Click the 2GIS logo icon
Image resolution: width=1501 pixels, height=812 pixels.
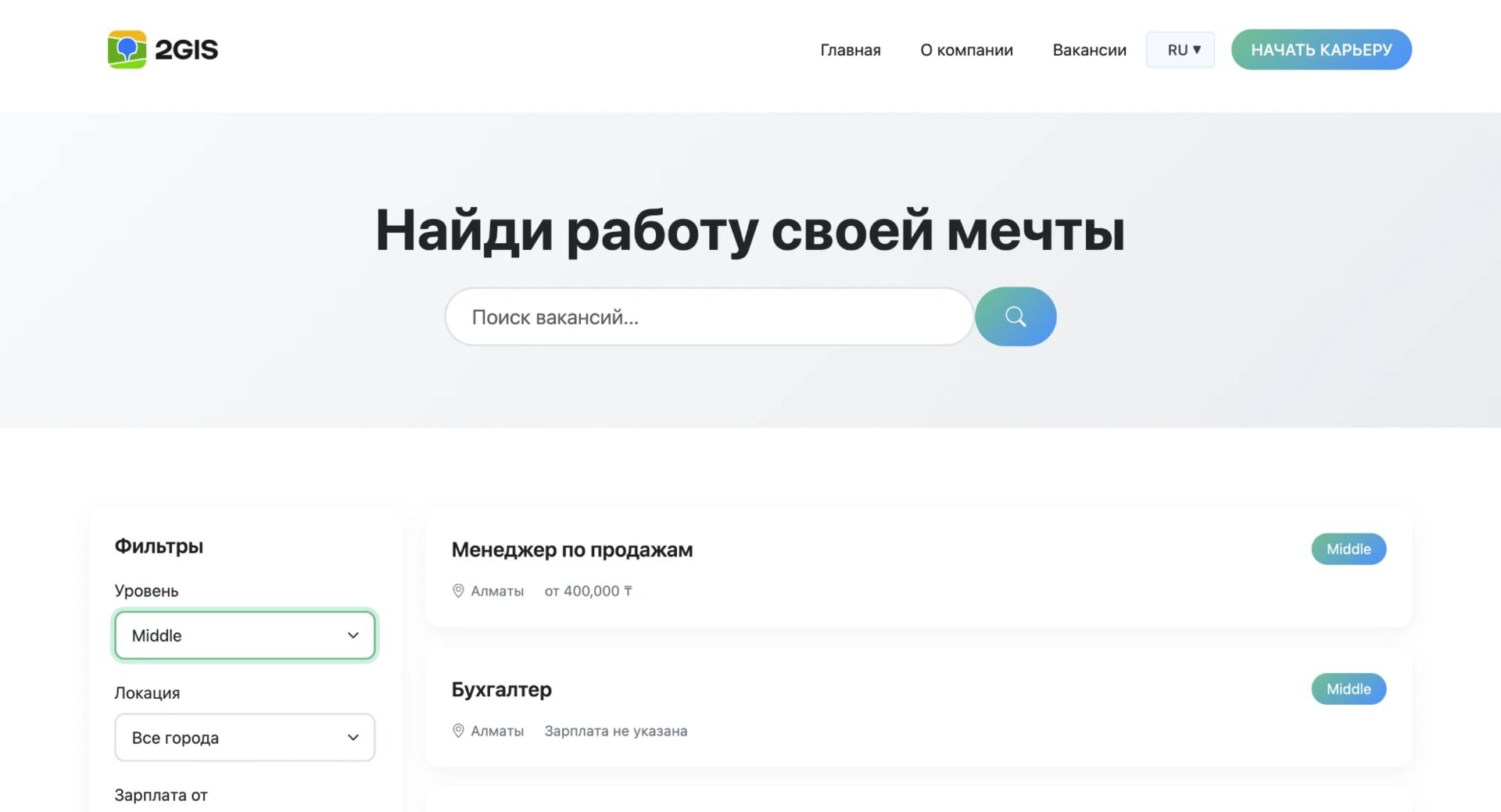pyautogui.click(x=127, y=49)
